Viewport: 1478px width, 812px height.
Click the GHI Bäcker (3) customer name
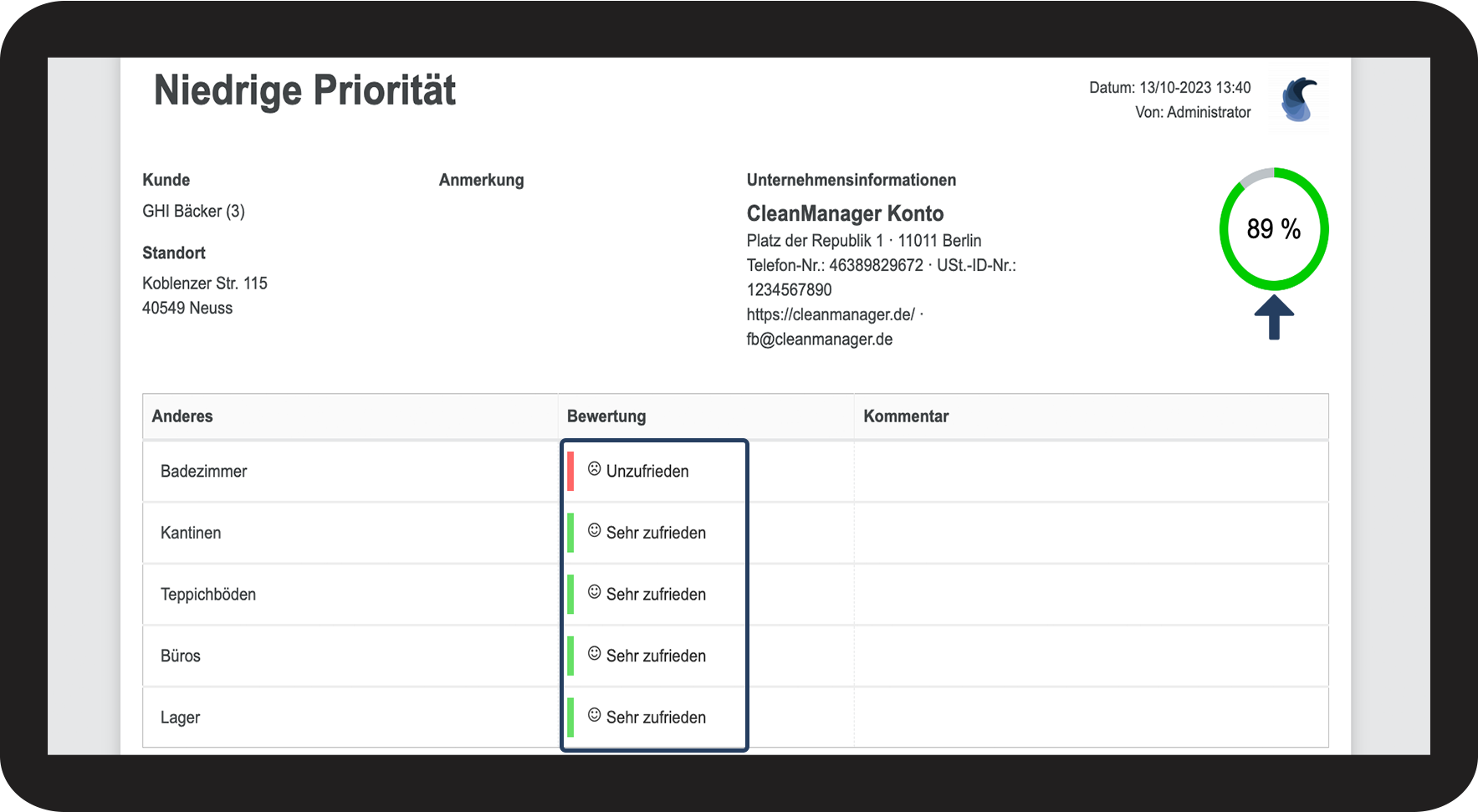[193, 212]
